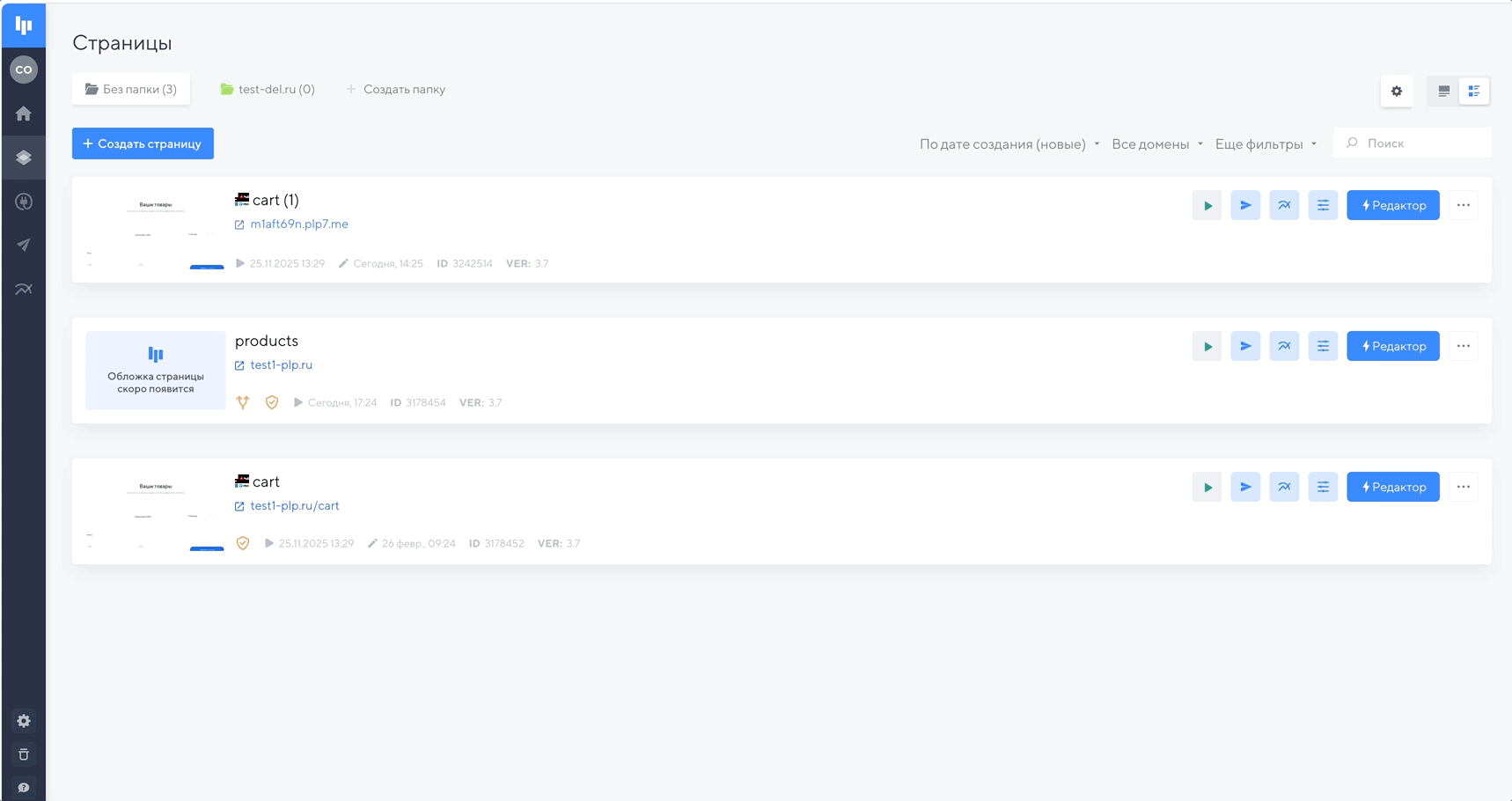Screen dimensions: 1512x801
Task: Click the shield icon on products row
Action: click(272, 402)
